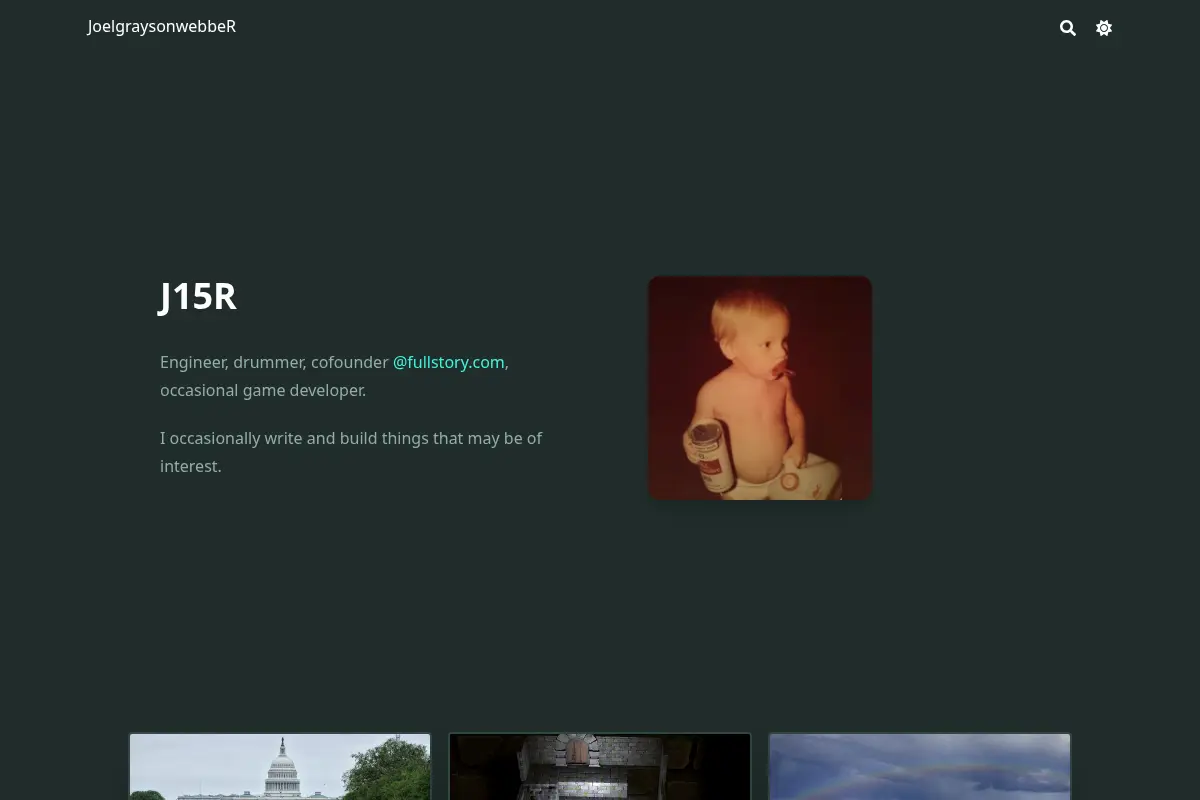Click the wooden door in dungeon card

click(578, 751)
